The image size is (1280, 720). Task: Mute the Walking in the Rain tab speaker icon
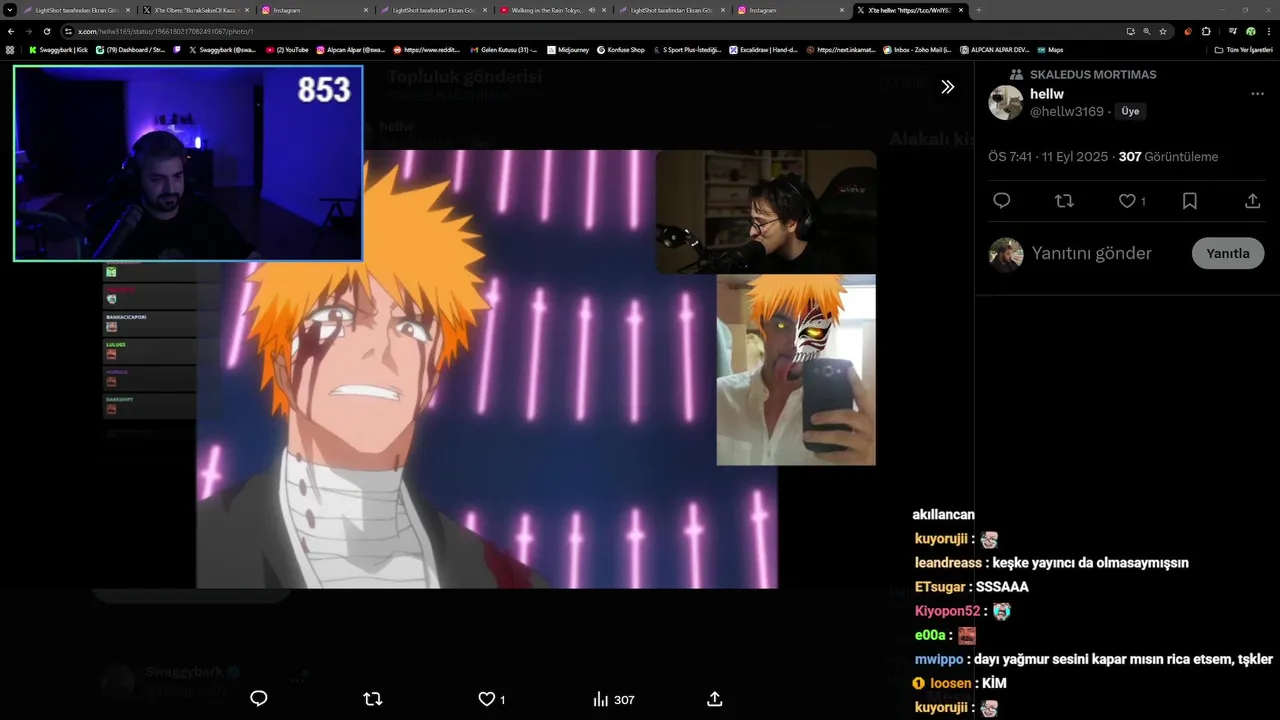pyautogui.click(x=592, y=10)
